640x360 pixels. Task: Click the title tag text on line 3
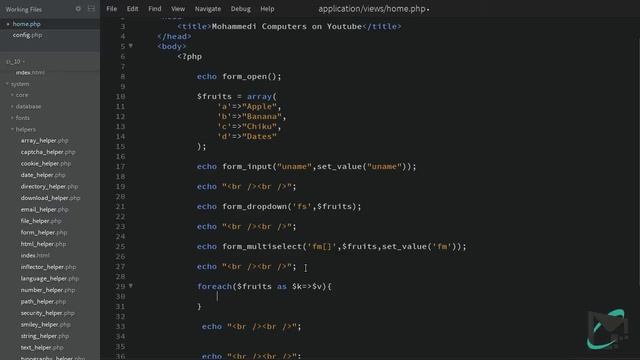click(x=287, y=27)
